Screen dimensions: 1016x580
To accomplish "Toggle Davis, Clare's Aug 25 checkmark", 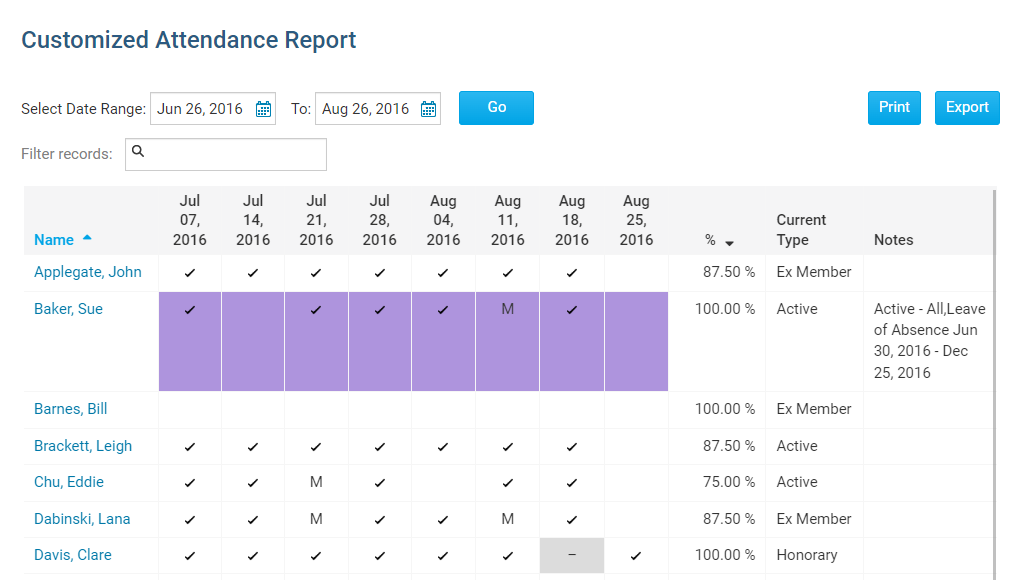I will (636, 556).
